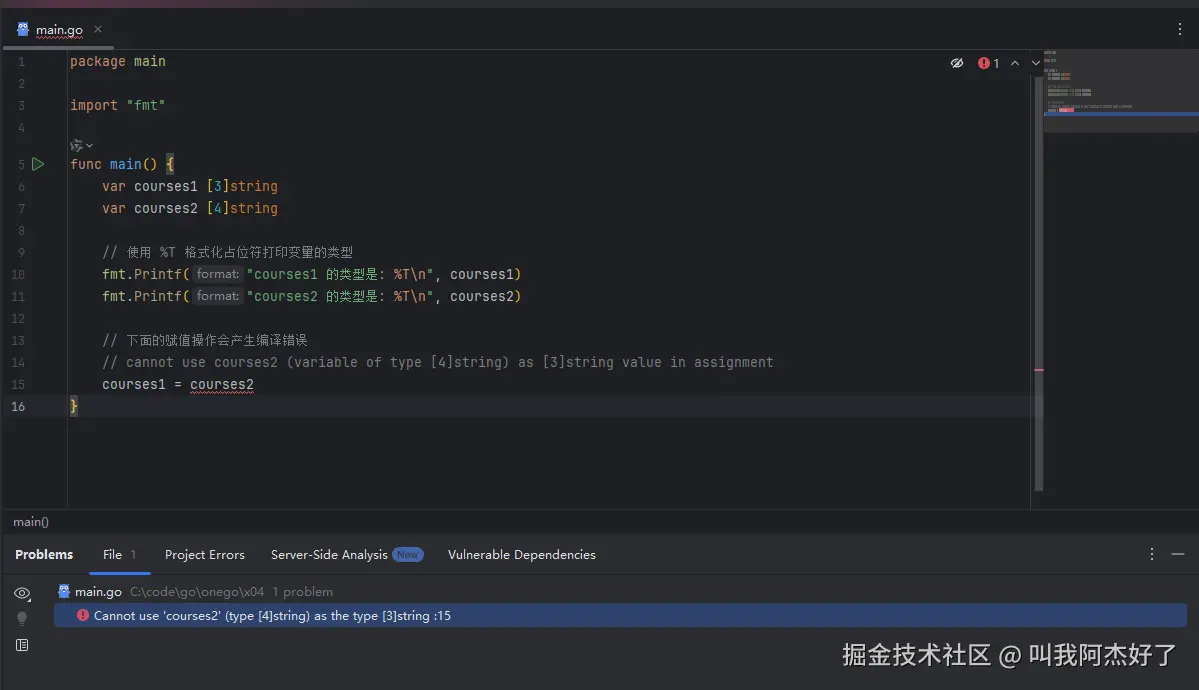Click the Go file icon in Problems list
The height and width of the screenshot is (690, 1199).
tap(63, 591)
